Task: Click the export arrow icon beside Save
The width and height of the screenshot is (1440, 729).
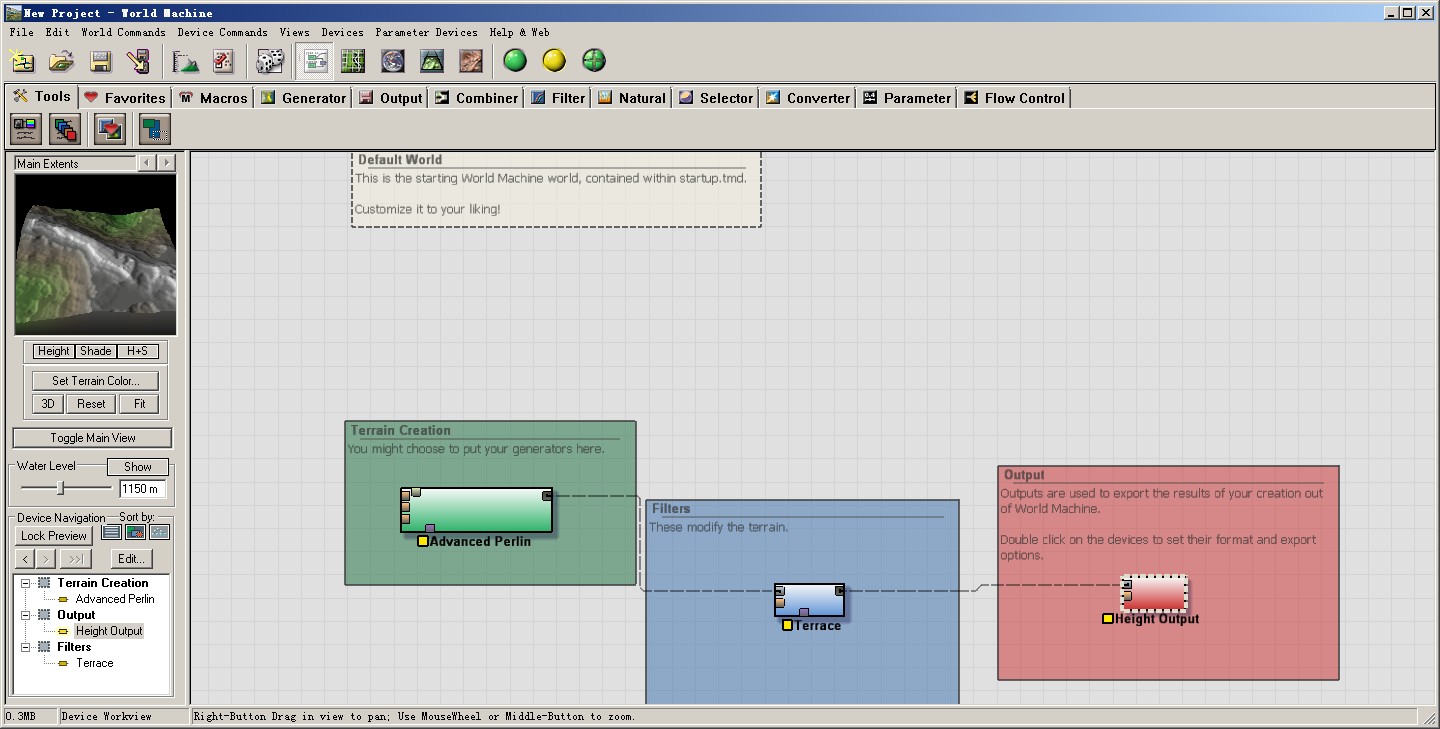Action: coord(139,61)
